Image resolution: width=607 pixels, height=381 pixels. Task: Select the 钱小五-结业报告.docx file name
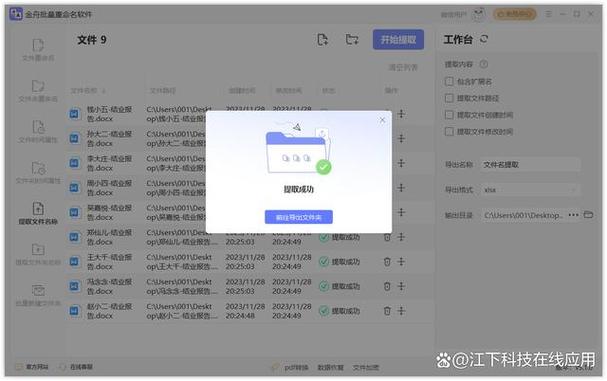point(109,114)
